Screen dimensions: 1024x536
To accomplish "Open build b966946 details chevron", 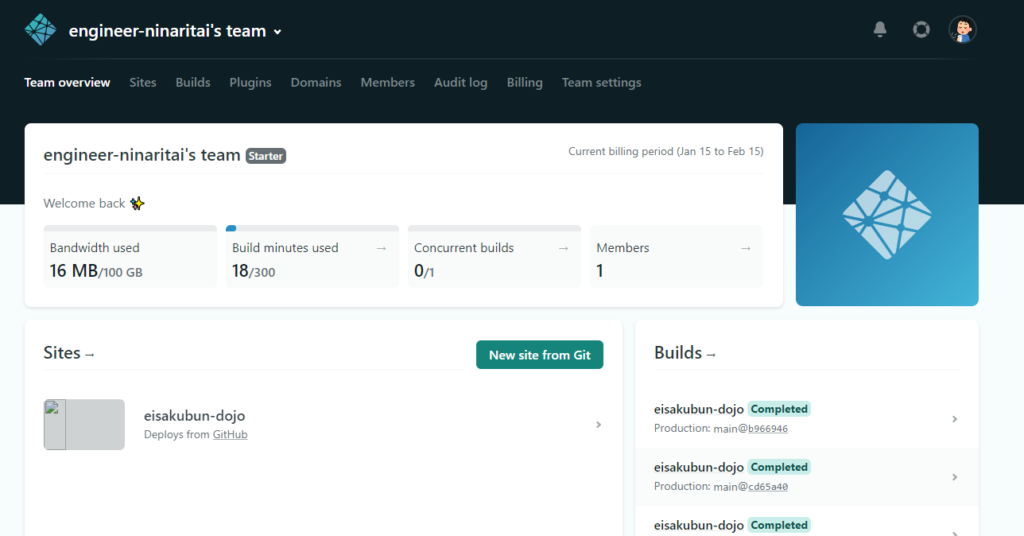I will click(955, 419).
